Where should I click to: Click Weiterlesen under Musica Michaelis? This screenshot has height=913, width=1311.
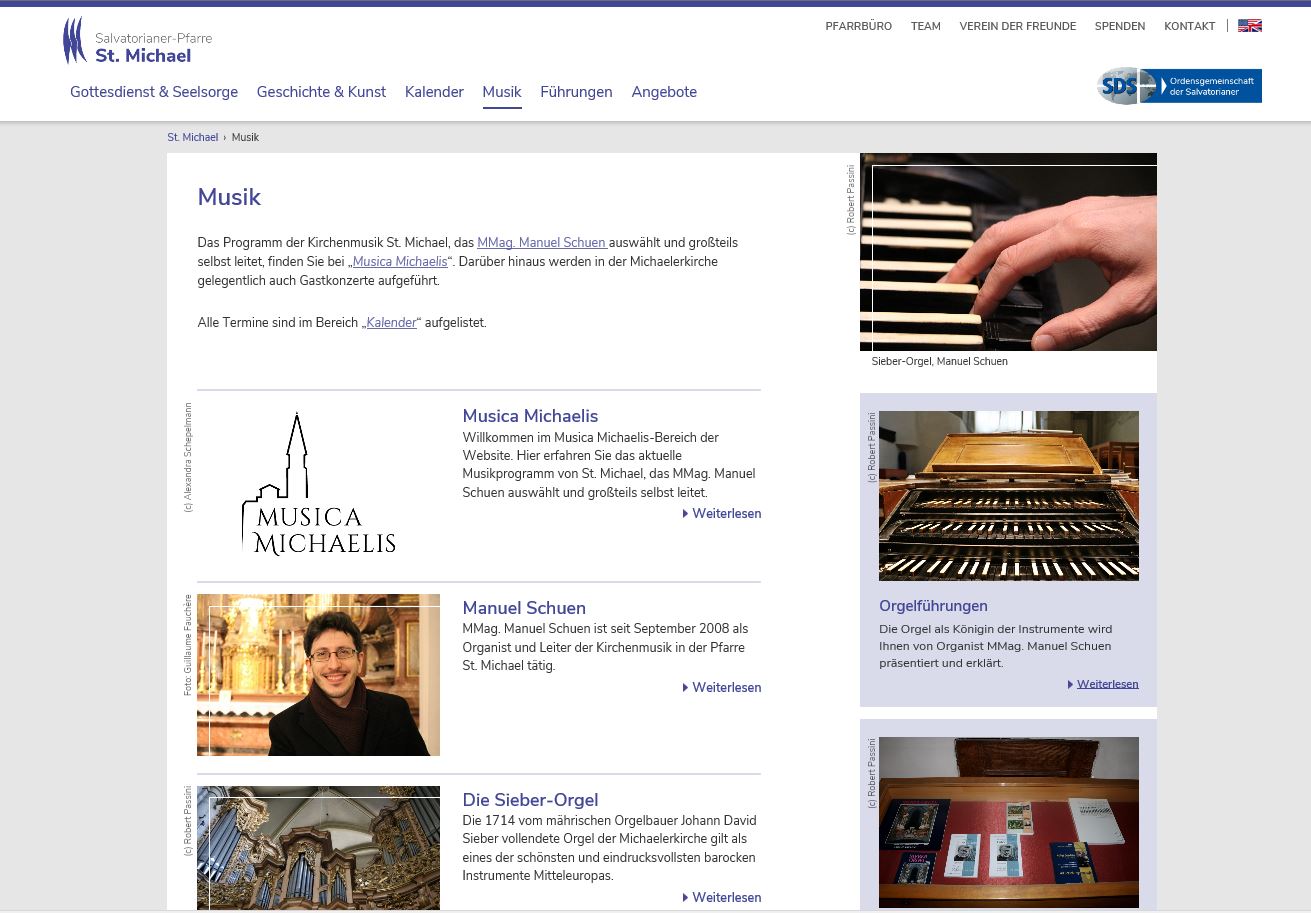coord(726,514)
